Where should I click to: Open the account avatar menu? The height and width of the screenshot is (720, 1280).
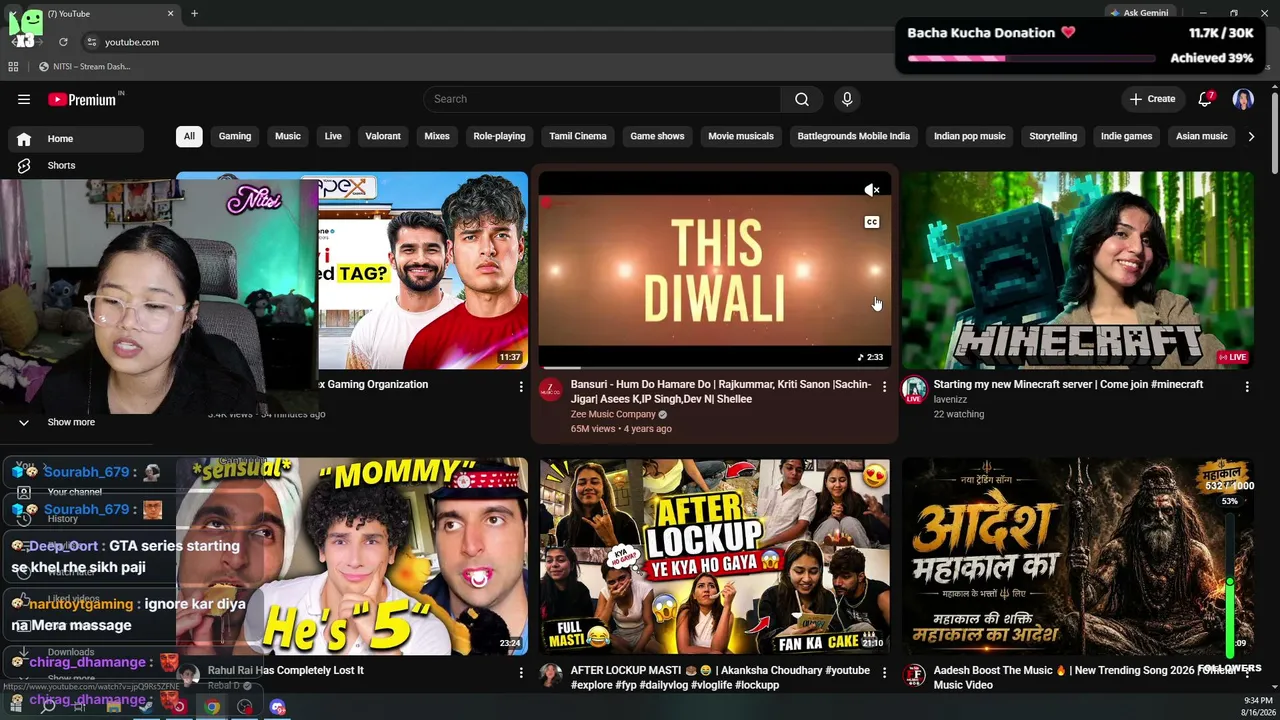click(x=1243, y=99)
